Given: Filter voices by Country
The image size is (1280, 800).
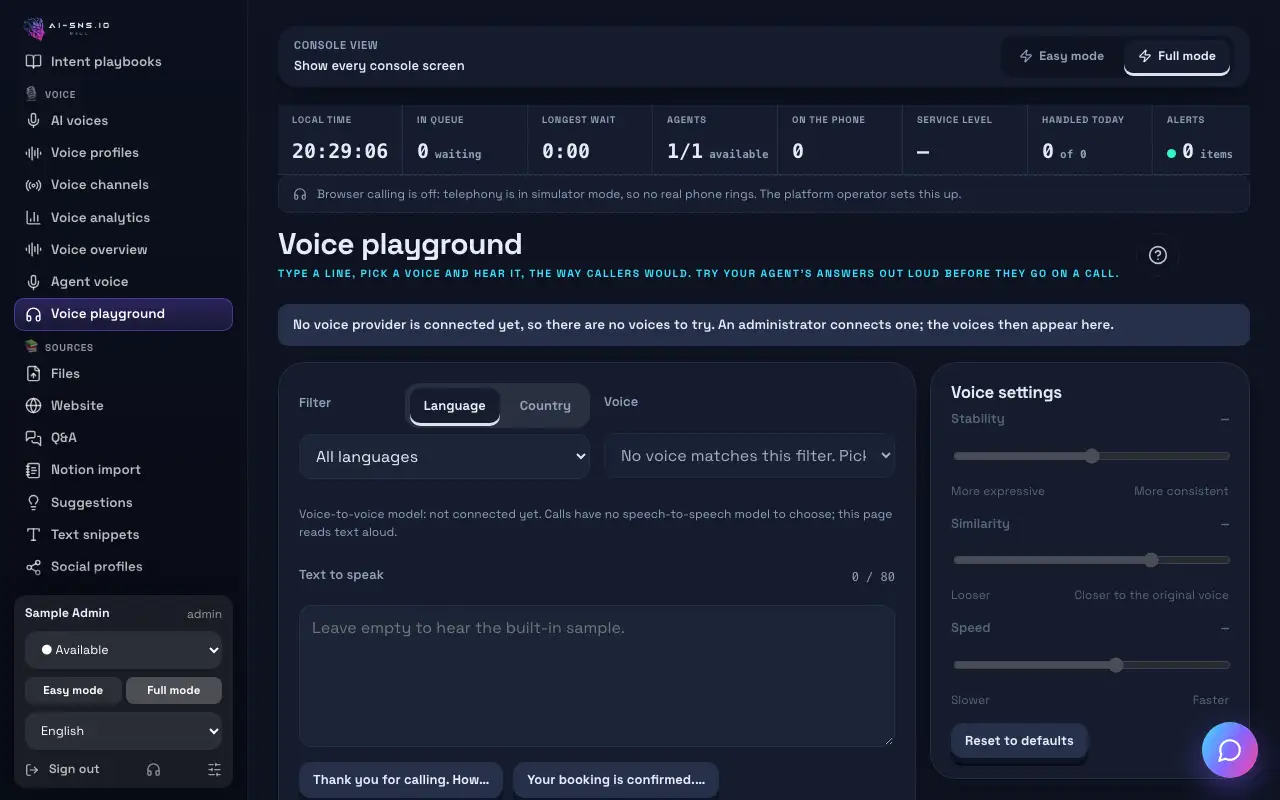Looking at the screenshot, I should coord(545,405).
